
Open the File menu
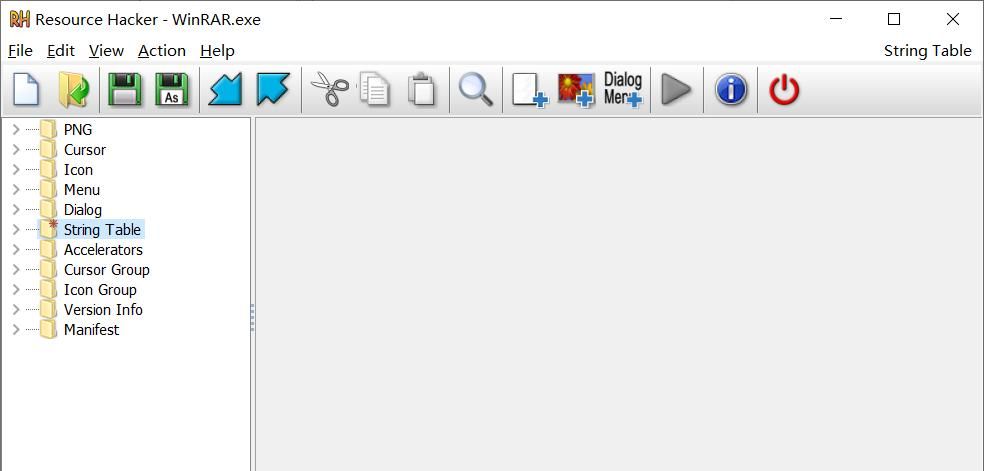click(x=21, y=51)
